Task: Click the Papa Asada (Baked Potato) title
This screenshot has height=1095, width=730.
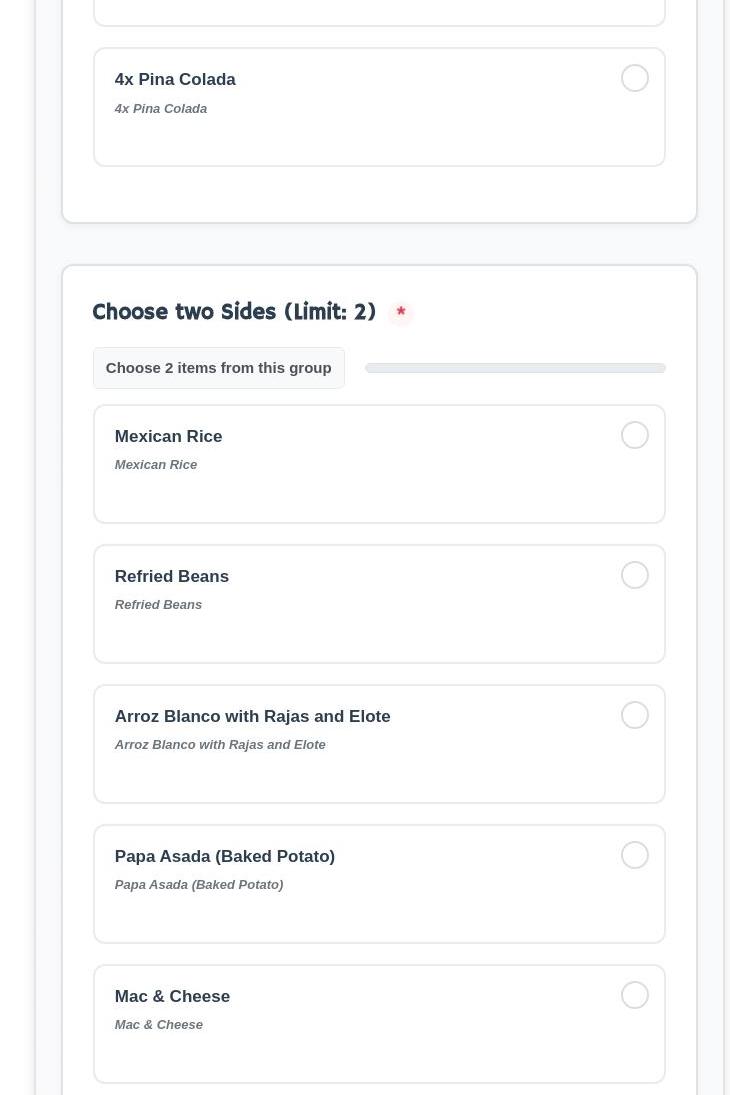Action: click(x=224, y=856)
